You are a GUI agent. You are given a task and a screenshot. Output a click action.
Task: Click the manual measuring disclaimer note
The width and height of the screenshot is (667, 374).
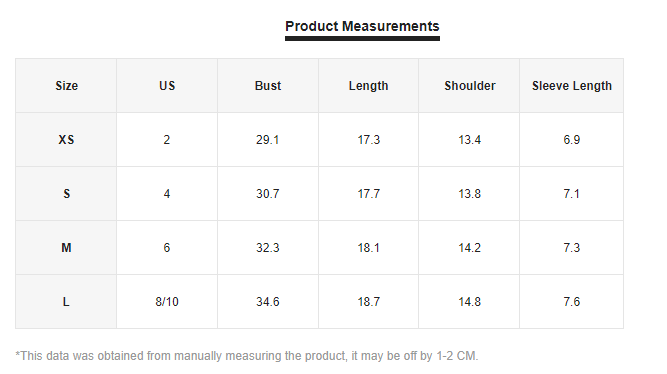point(247,356)
